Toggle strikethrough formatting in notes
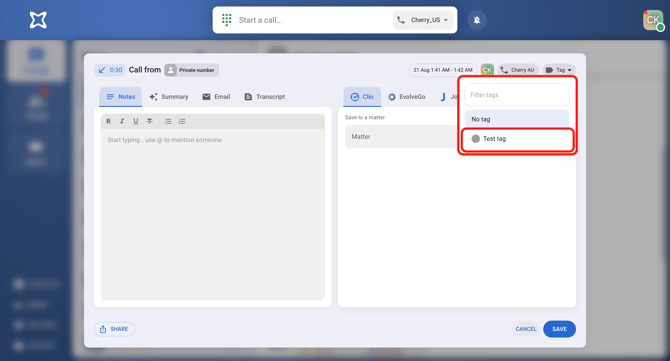The height and width of the screenshot is (361, 670). (150, 121)
